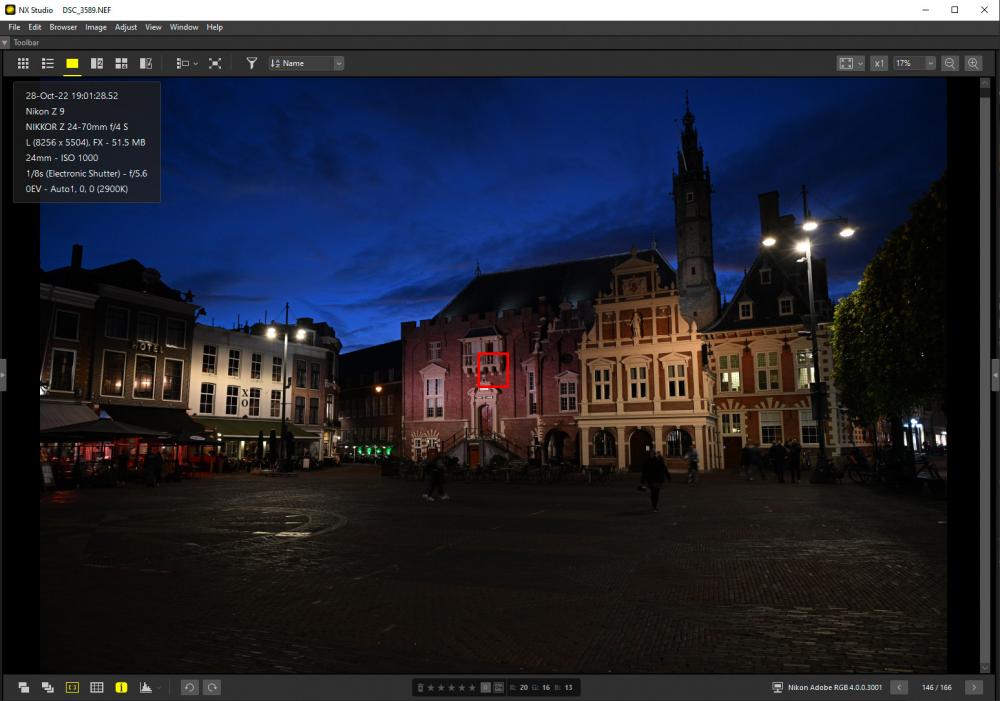Click the monitor color profile icon
The width and height of the screenshot is (1000, 701).
(x=777, y=687)
